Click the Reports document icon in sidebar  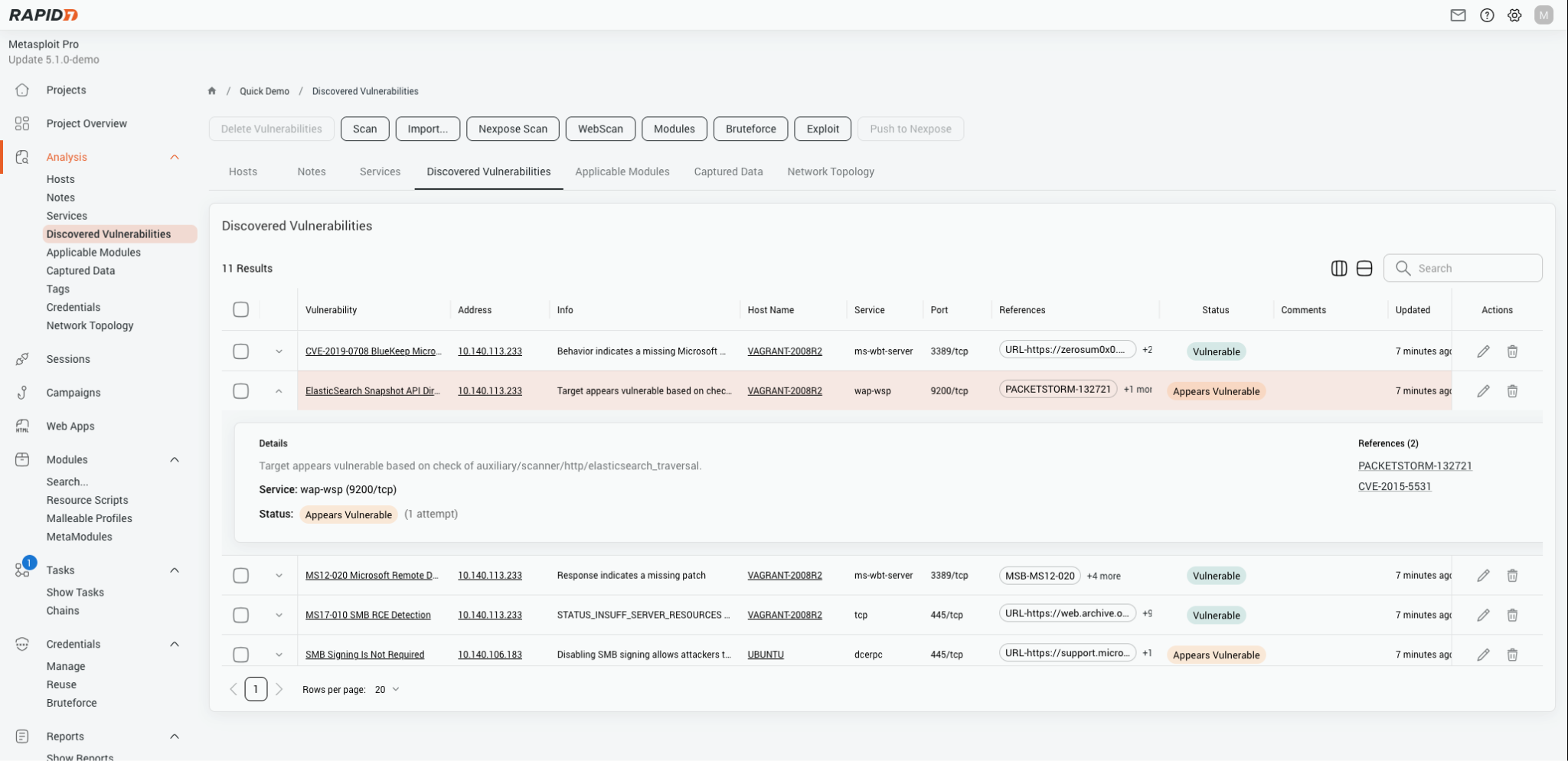tap(22, 737)
